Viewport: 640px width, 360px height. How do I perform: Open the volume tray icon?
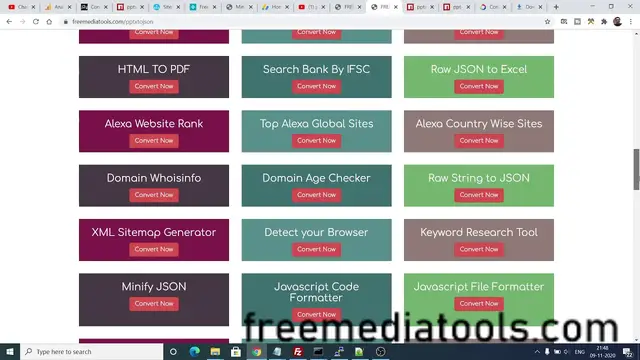[567, 351]
